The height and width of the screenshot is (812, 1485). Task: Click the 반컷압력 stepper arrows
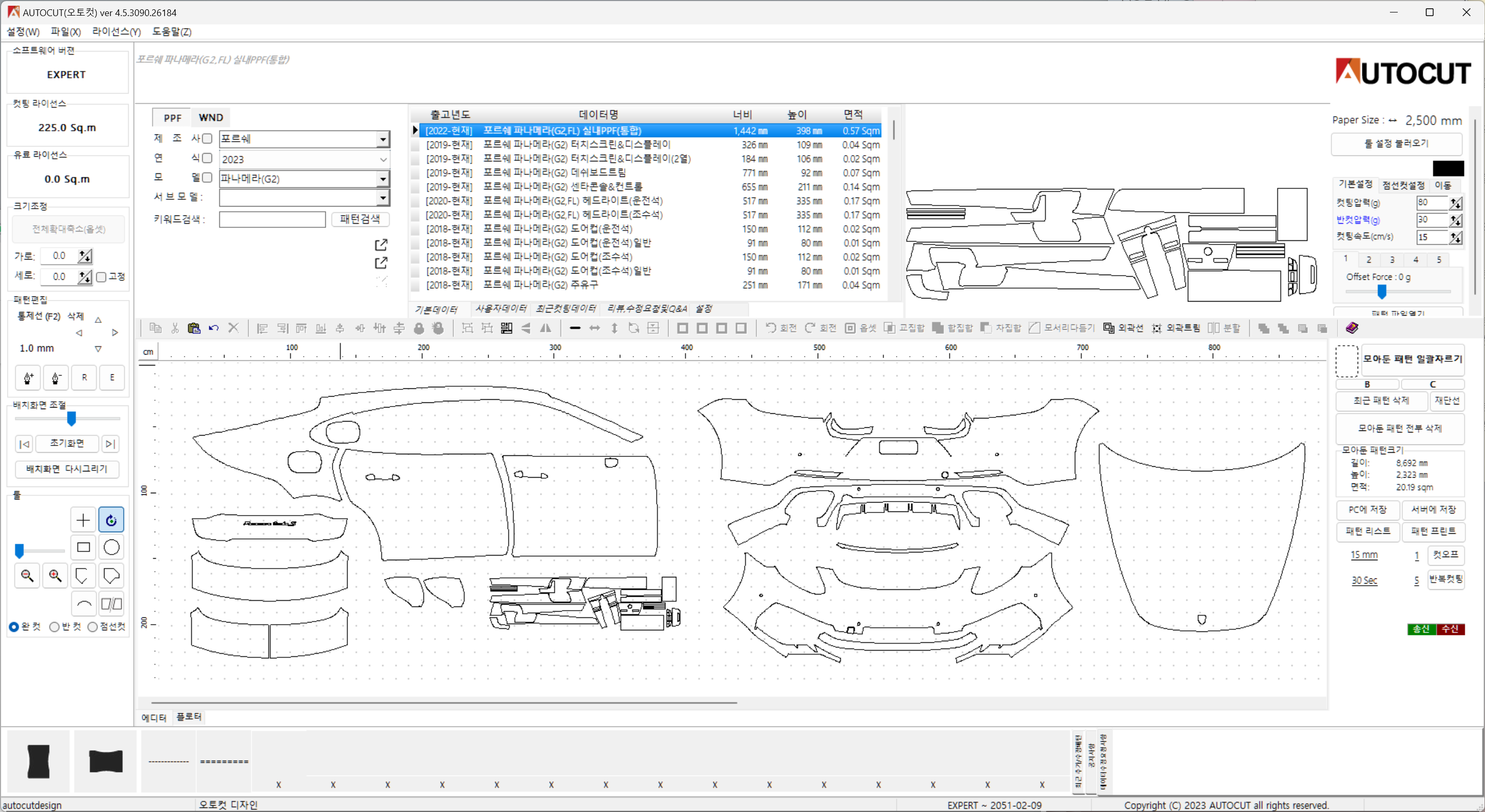1455,220
